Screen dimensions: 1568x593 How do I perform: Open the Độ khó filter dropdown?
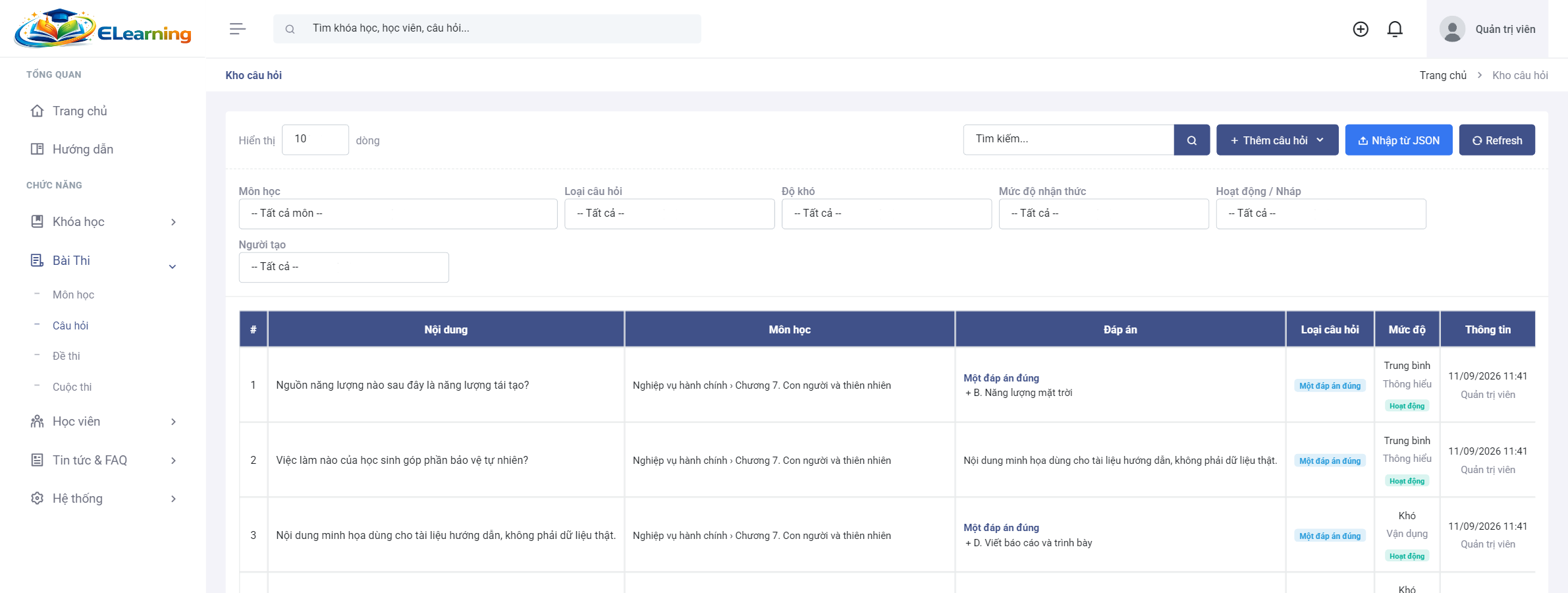pos(886,213)
